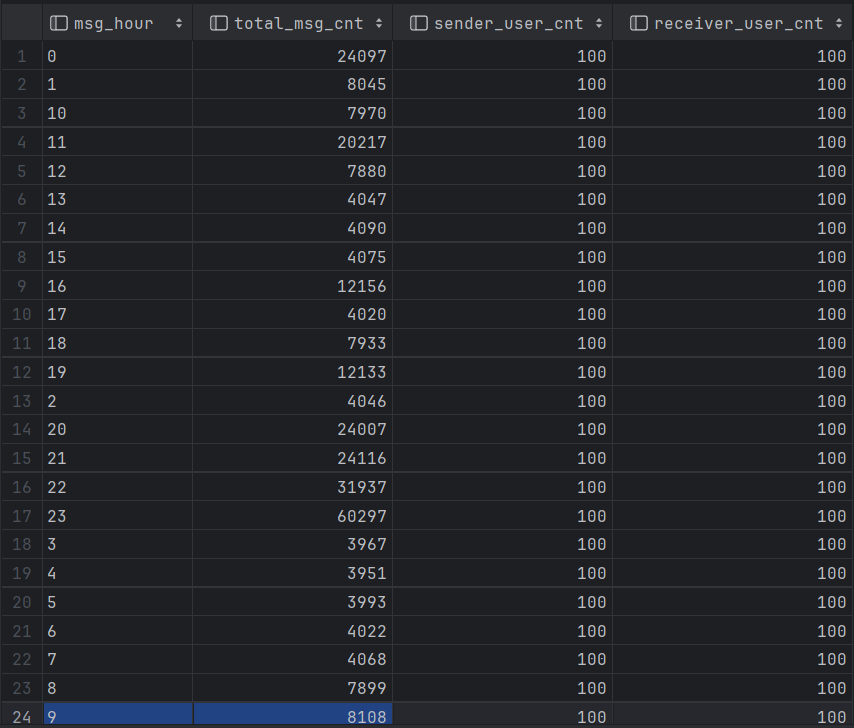Select the top-left corner cell of grid
The image size is (854, 728).
tap(21, 23)
